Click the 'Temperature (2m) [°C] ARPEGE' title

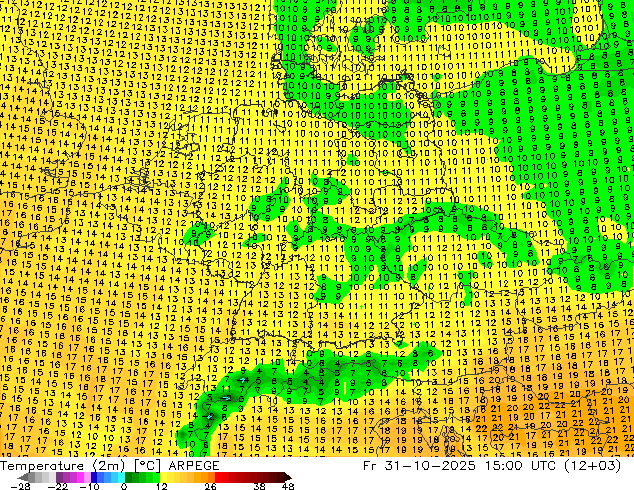tap(110, 466)
